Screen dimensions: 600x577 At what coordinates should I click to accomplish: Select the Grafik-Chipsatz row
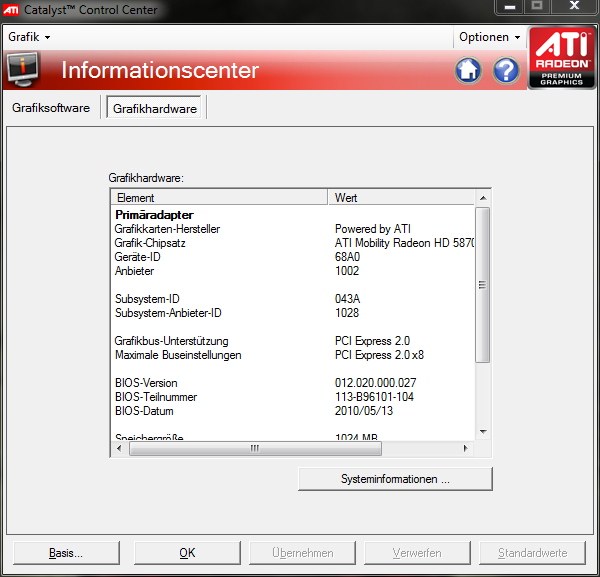point(293,243)
